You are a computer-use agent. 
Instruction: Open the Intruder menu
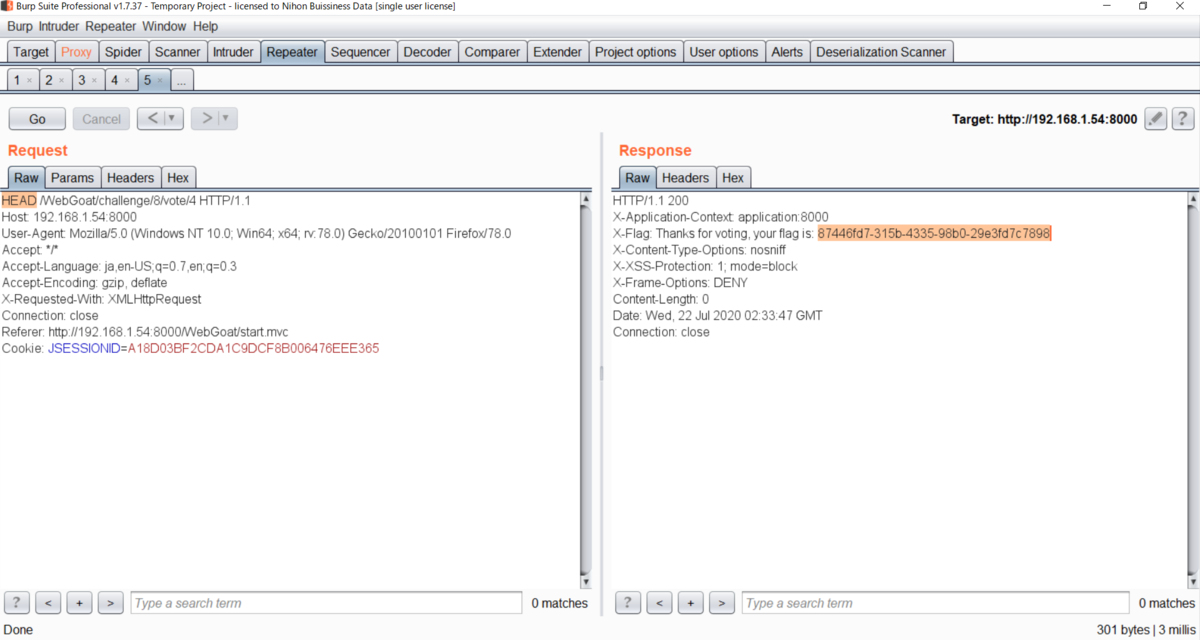click(59, 26)
